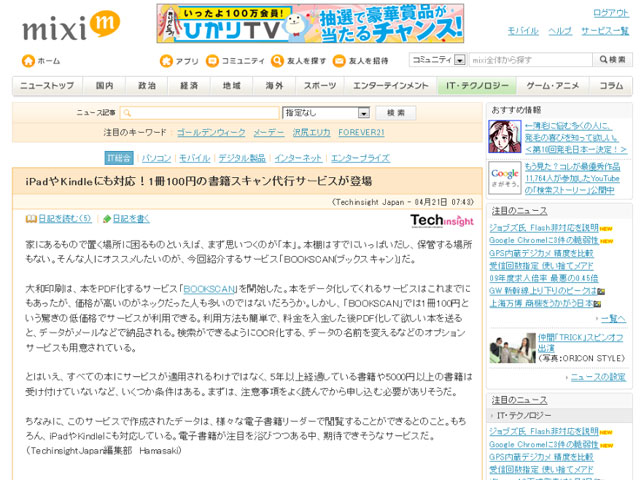Click the IT・テクノロジー sidebar section header
The image size is (640, 480).
click(x=560, y=416)
